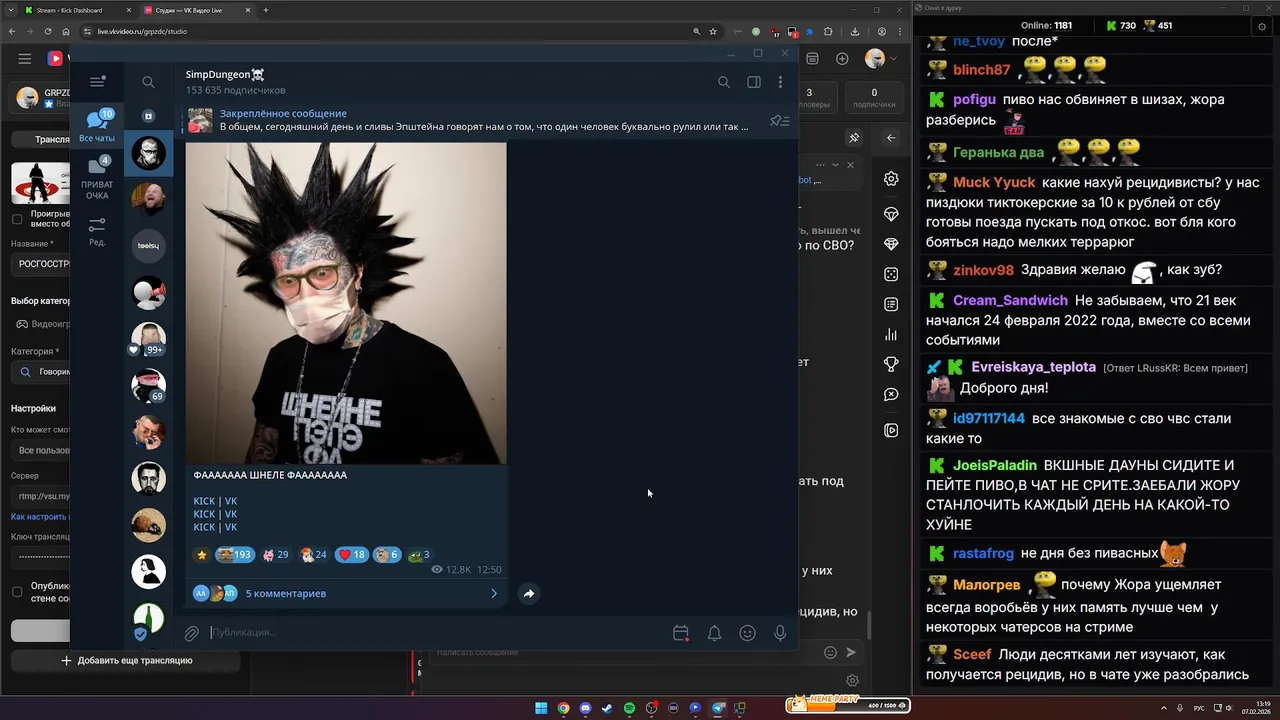Click the VK Video logo
1280x720 pixels.
(56, 59)
